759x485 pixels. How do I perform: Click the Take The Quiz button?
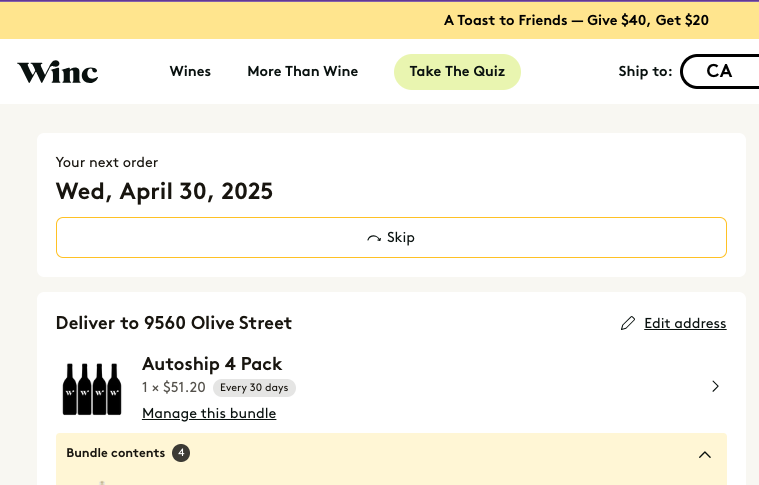point(457,72)
